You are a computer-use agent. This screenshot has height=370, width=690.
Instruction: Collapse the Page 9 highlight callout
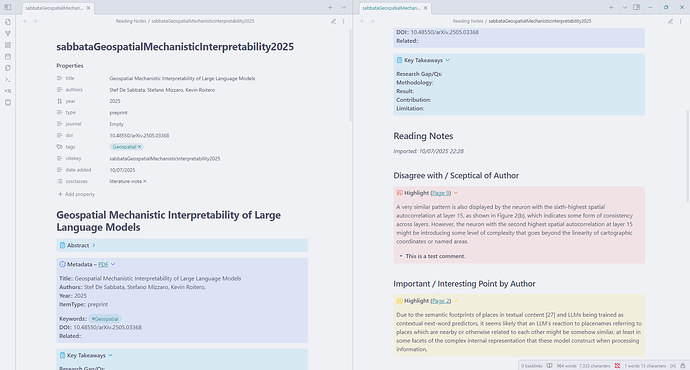[456, 193]
